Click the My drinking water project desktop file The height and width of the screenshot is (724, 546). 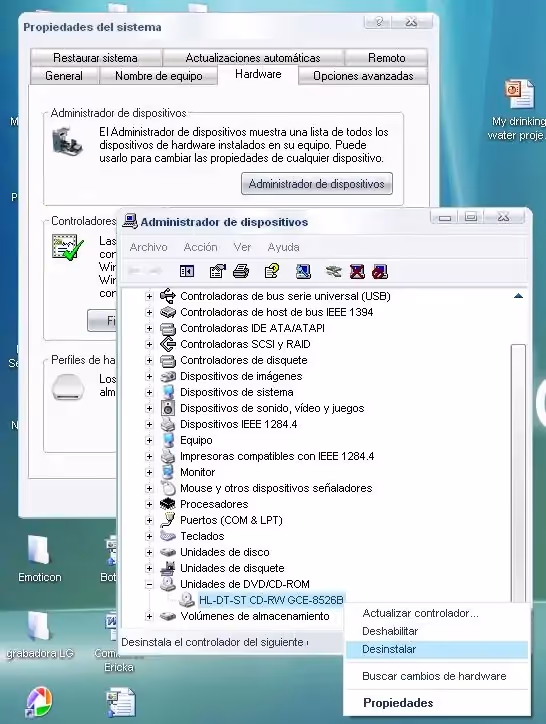pos(518,111)
